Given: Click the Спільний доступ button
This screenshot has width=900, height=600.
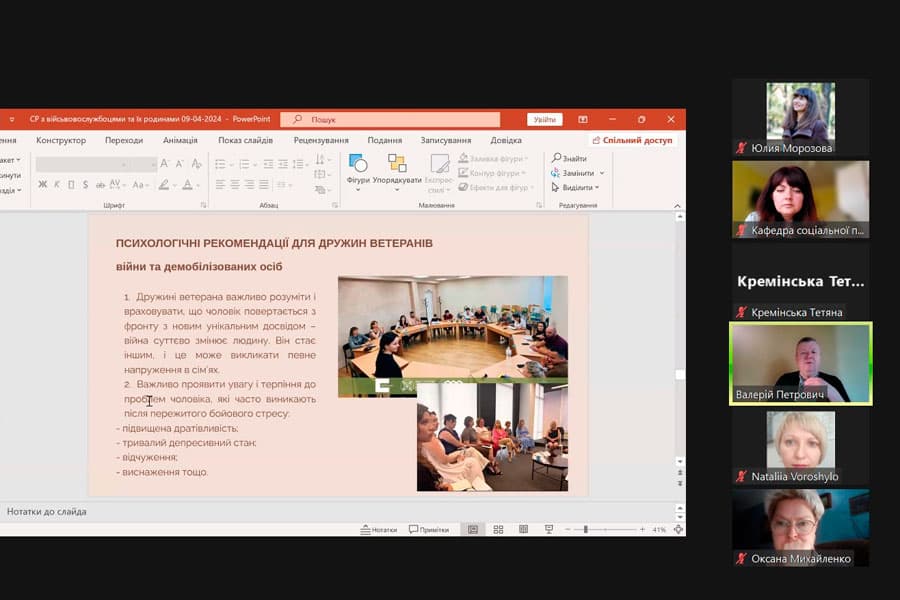Looking at the screenshot, I should [632, 140].
